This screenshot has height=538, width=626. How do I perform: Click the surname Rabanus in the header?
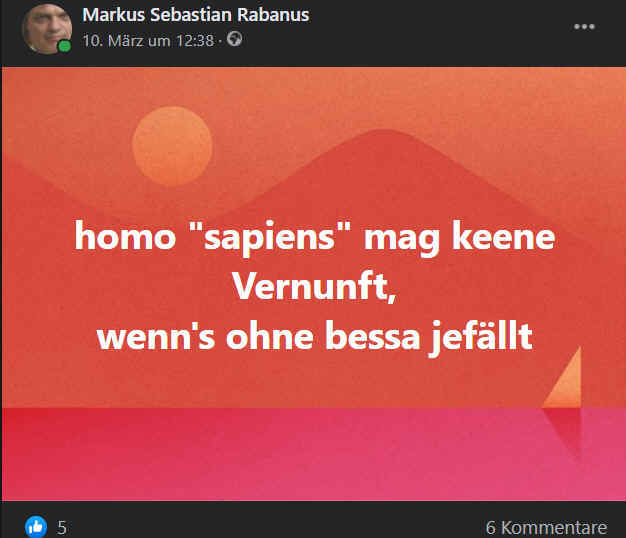click(x=273, y=15)
